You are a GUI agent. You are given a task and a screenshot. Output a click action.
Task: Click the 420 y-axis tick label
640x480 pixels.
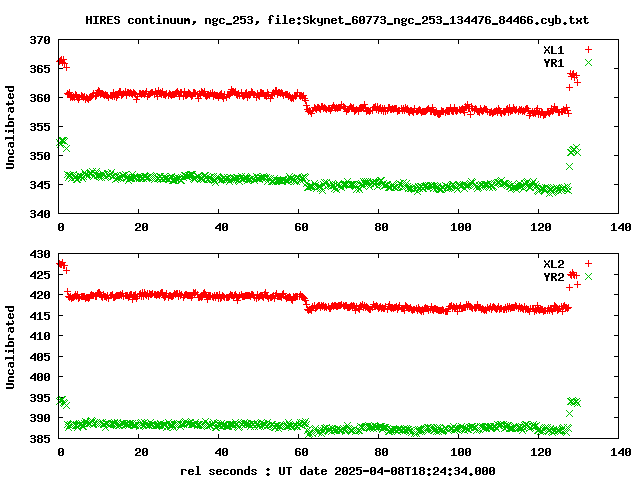[40, 295]
